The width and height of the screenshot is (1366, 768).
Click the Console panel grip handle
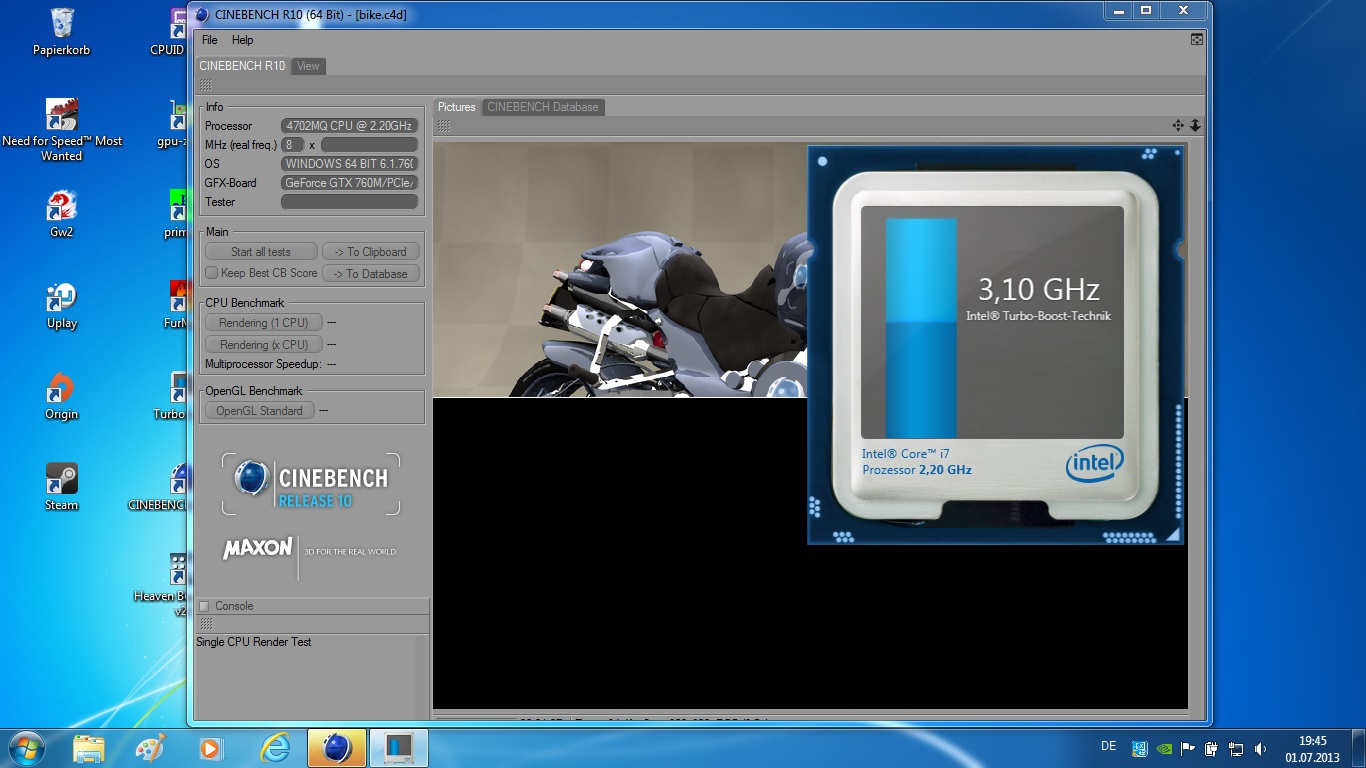coord(205,623)
